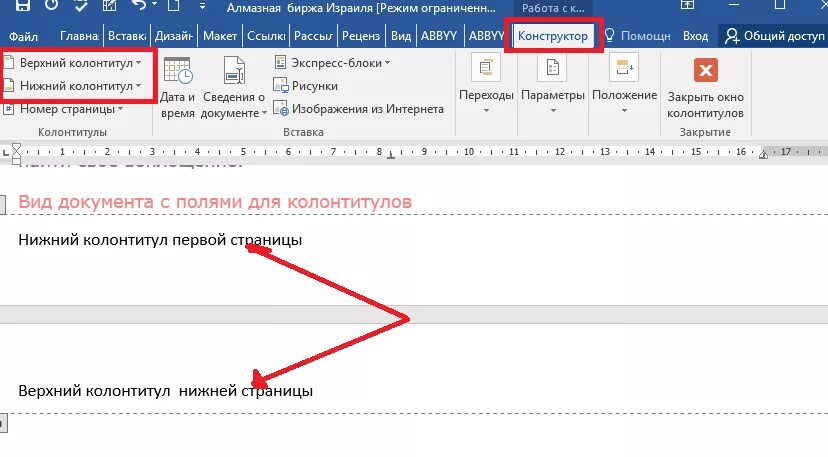
Task: Select the Макет tab
Action: coord(220,36)
